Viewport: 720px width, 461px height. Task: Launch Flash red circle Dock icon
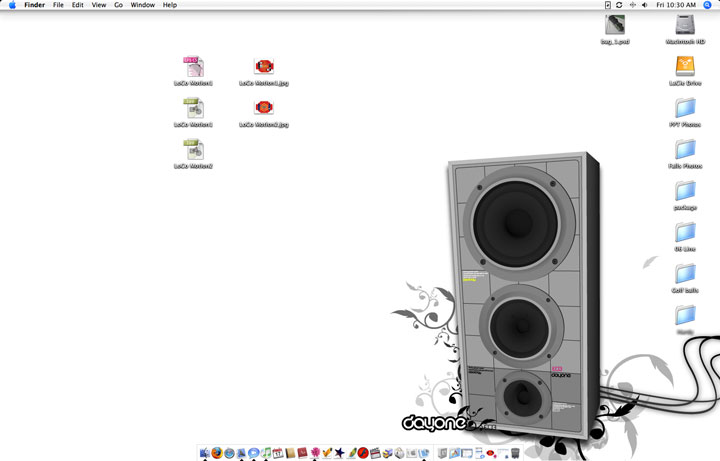363,453
